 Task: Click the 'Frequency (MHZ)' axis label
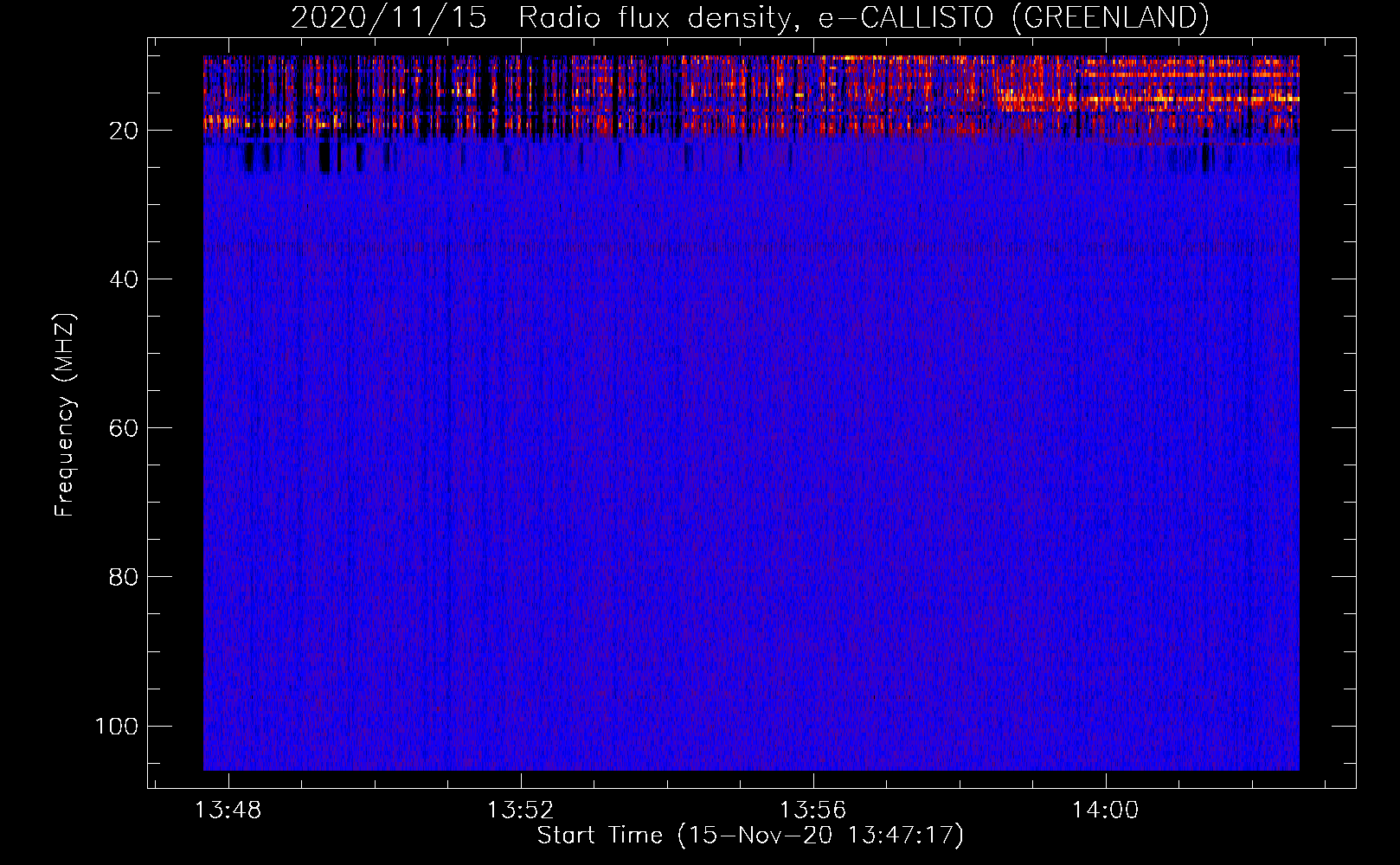pyautogui.click(x=65, y=414)
